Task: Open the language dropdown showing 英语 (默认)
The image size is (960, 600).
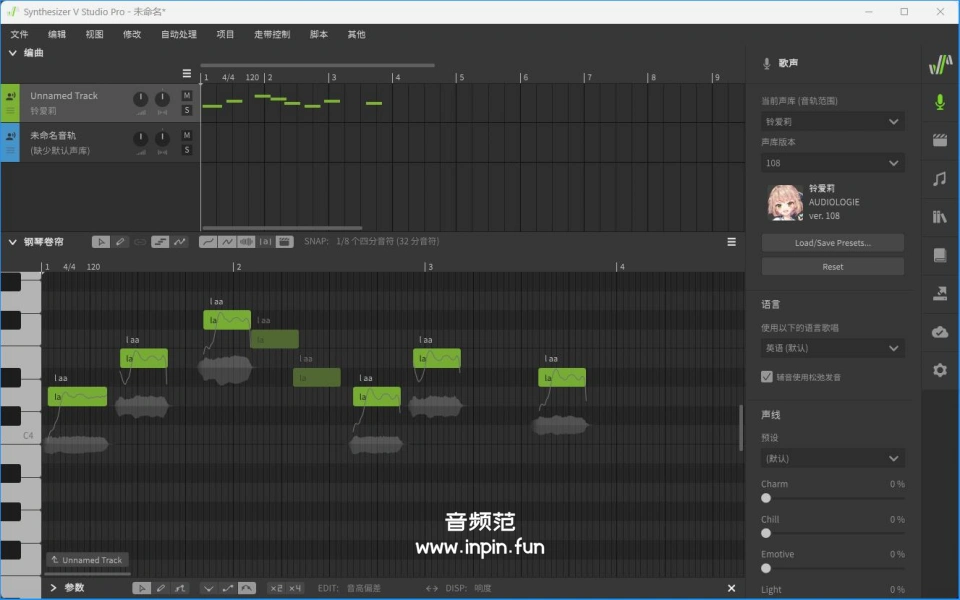Action: [x=833, y=348]
